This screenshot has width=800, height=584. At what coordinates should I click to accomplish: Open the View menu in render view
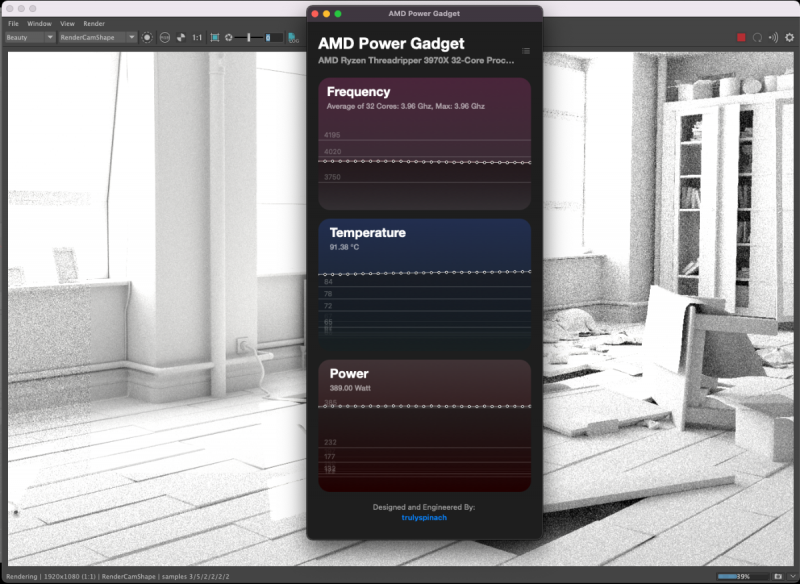(x=67, y=23)
